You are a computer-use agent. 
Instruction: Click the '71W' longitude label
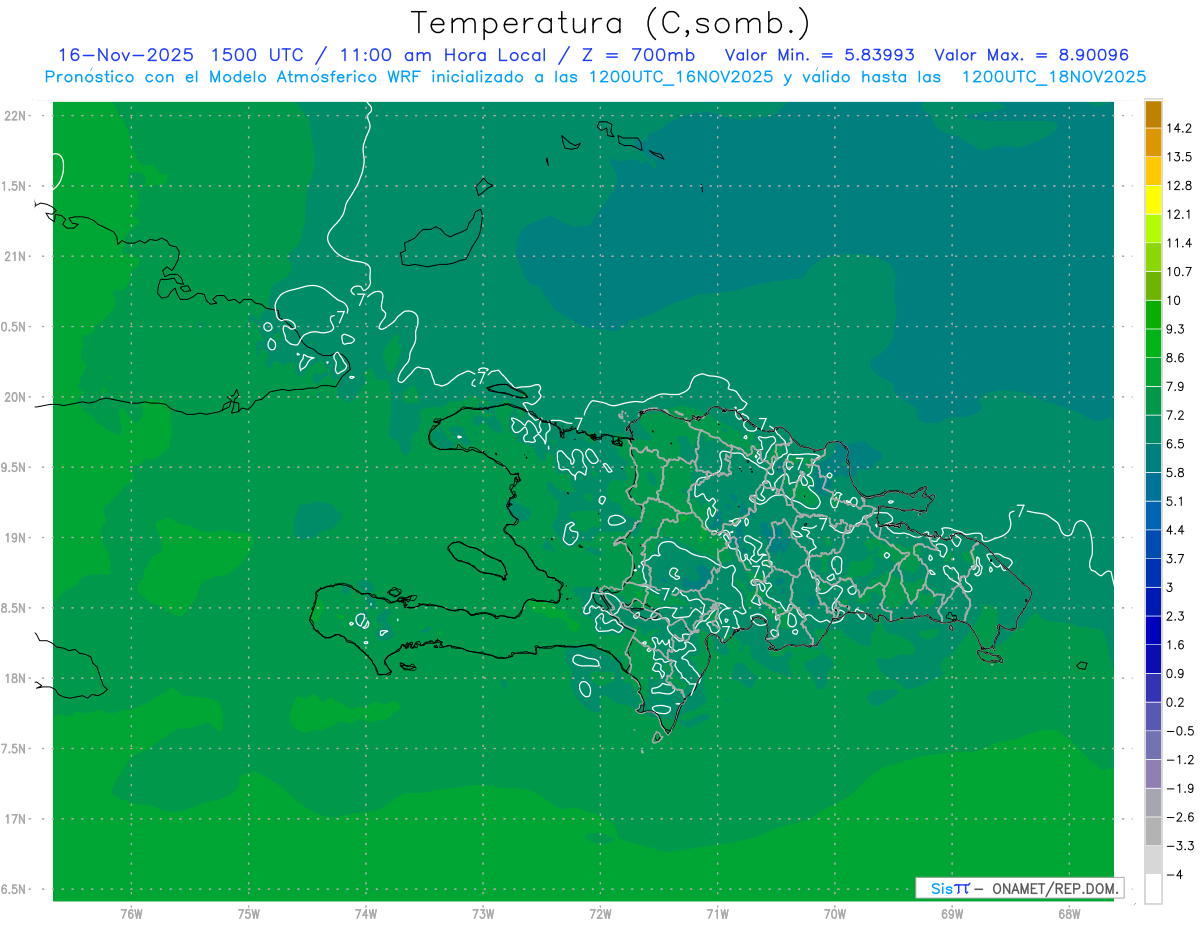pos(717,913)
